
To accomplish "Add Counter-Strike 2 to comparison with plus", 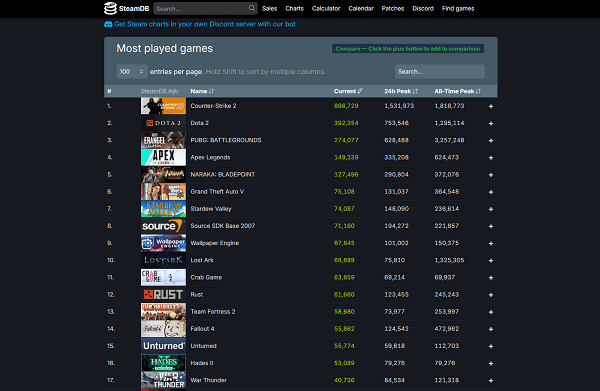I will click(491, 106).
